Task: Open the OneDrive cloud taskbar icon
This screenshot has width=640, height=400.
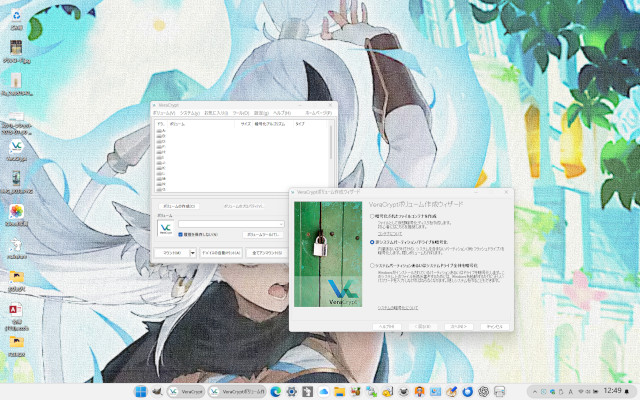Action: click(x=323, y=392)
